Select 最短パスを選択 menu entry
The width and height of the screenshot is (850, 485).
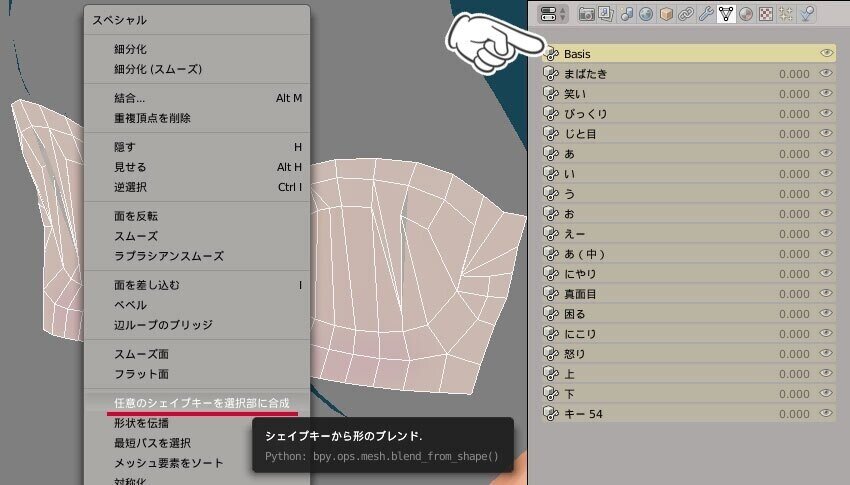point(152,443)
